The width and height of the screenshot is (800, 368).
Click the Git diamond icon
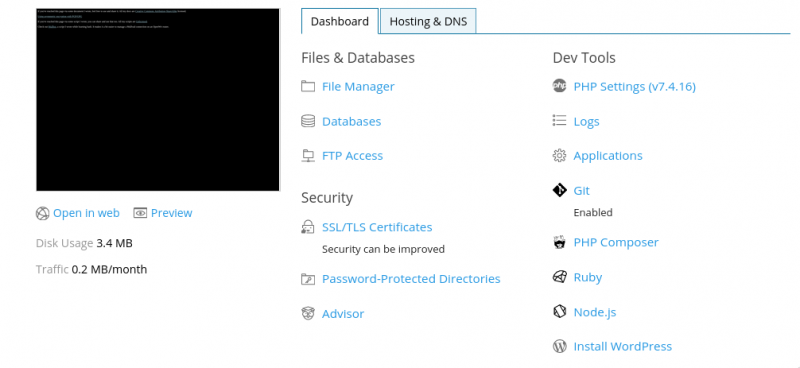(x=560, y=190)
